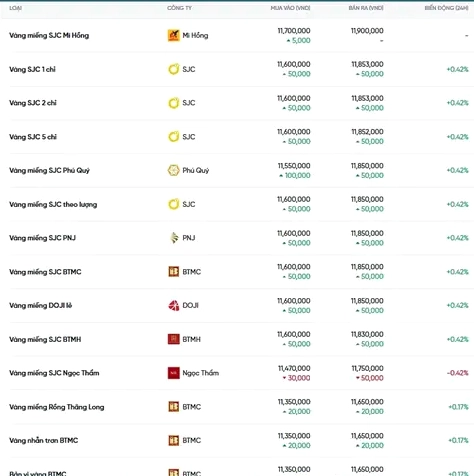Screen dimensions: 474x476
Task: Click Ngọc Thẩm selling price 11,750,000
Action: [x=367, y=368]
